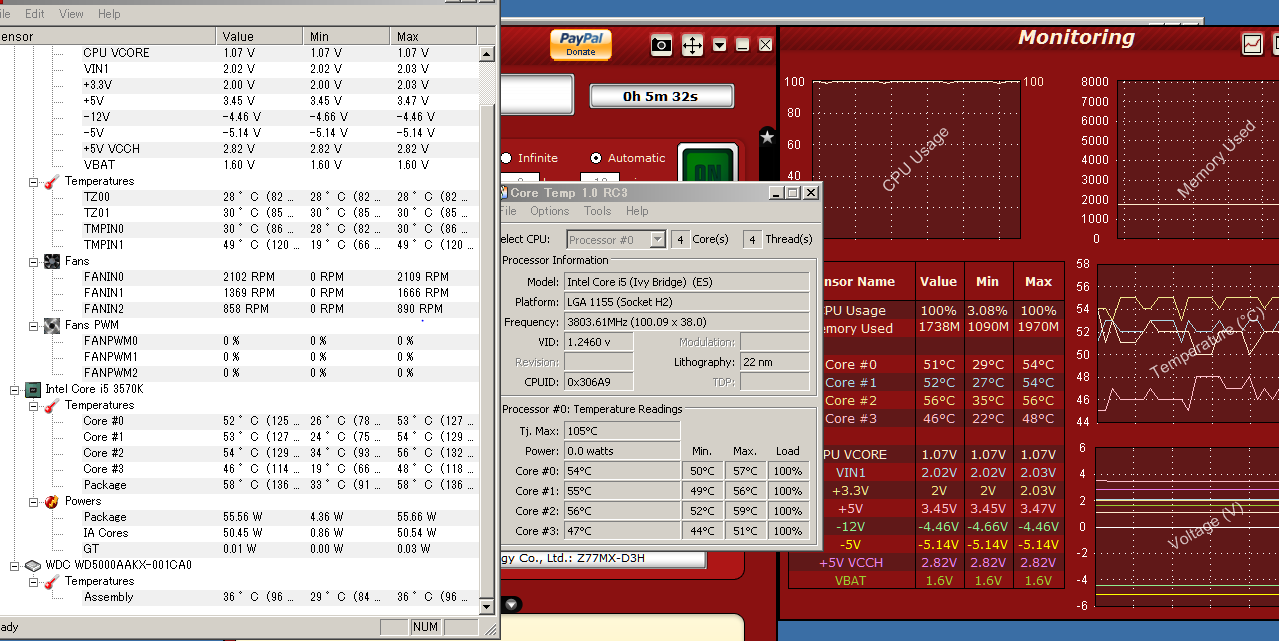Click the star icon beside the ON button

767,136
